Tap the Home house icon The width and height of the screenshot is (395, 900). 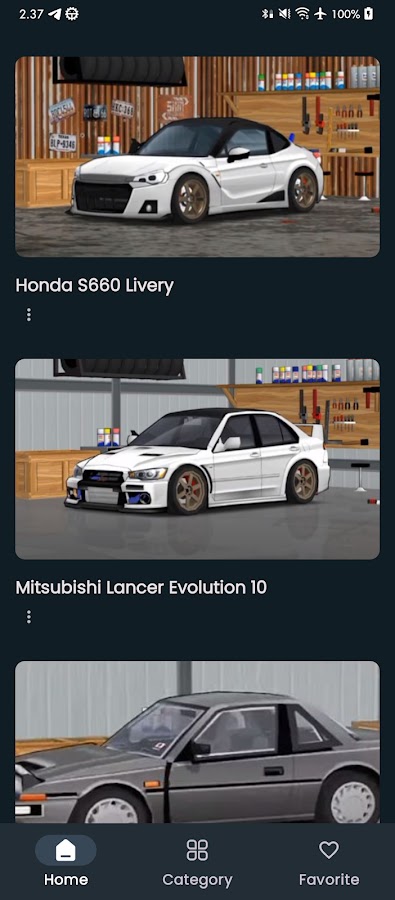pos(65,850)
